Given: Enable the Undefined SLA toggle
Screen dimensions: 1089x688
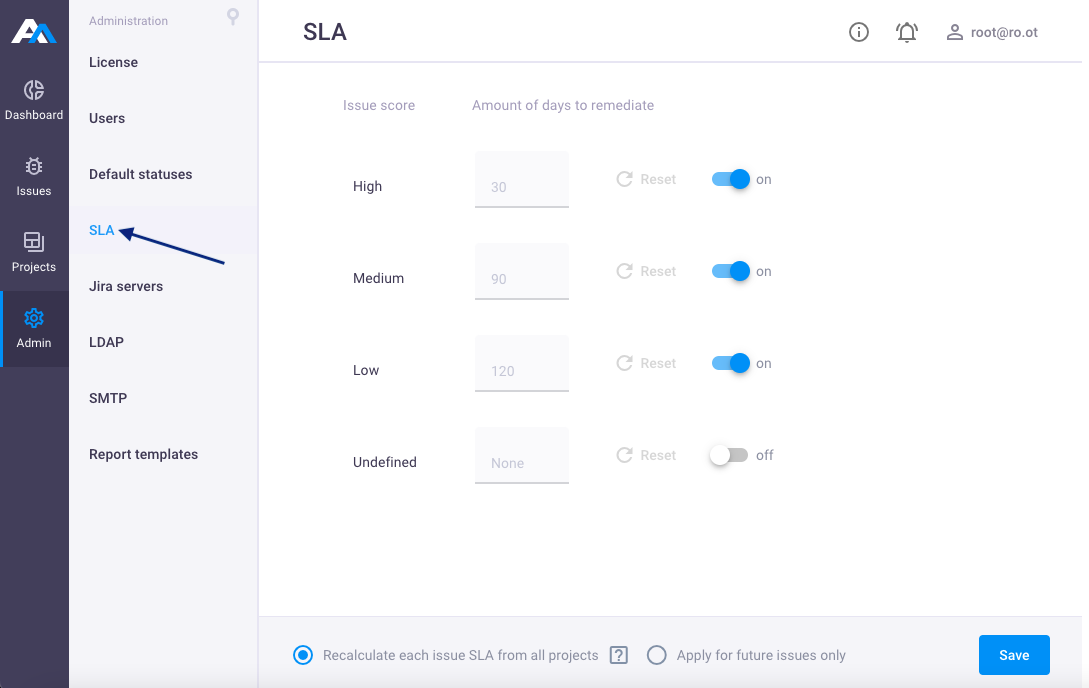Looking at the screenshot, I should (x=729, y=455).
